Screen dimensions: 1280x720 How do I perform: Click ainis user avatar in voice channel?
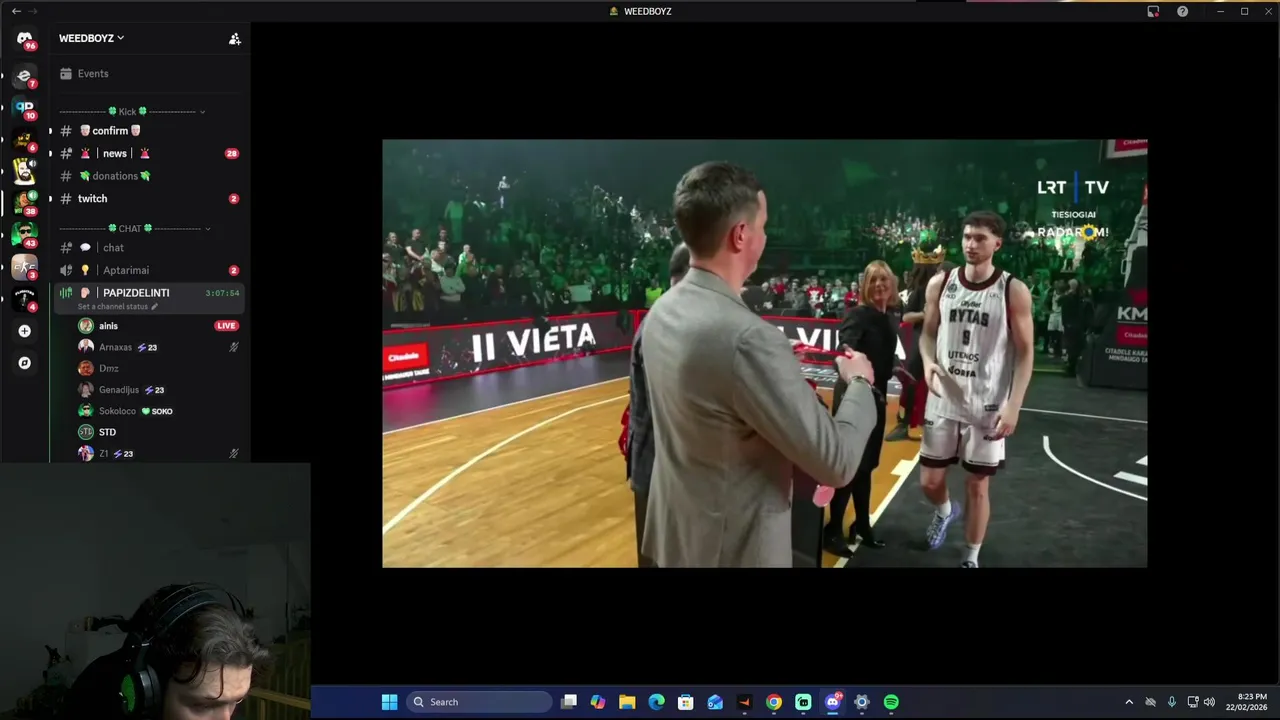(x=86, y=326)
